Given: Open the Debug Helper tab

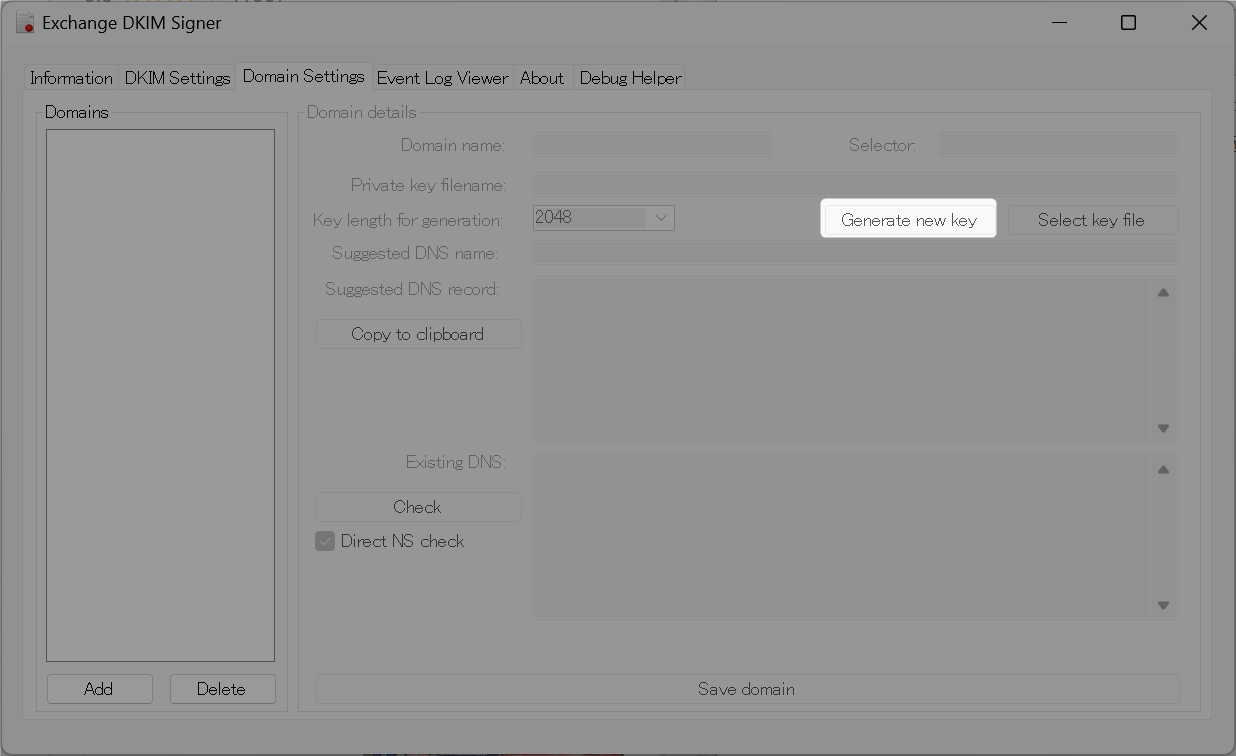Looking at the screenshot, I should coord(630,78).
